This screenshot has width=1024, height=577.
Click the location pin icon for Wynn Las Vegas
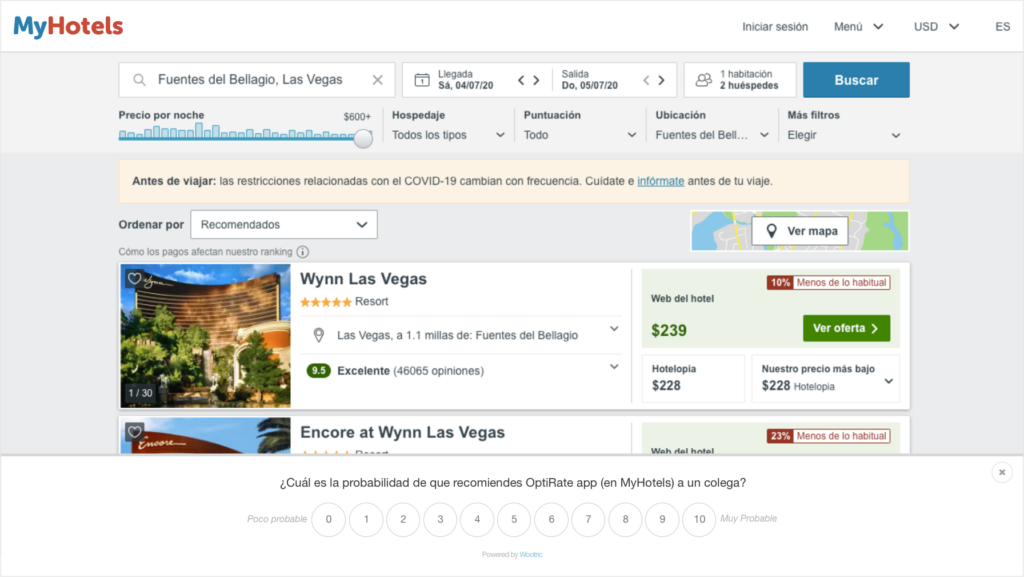pos(319,335)
